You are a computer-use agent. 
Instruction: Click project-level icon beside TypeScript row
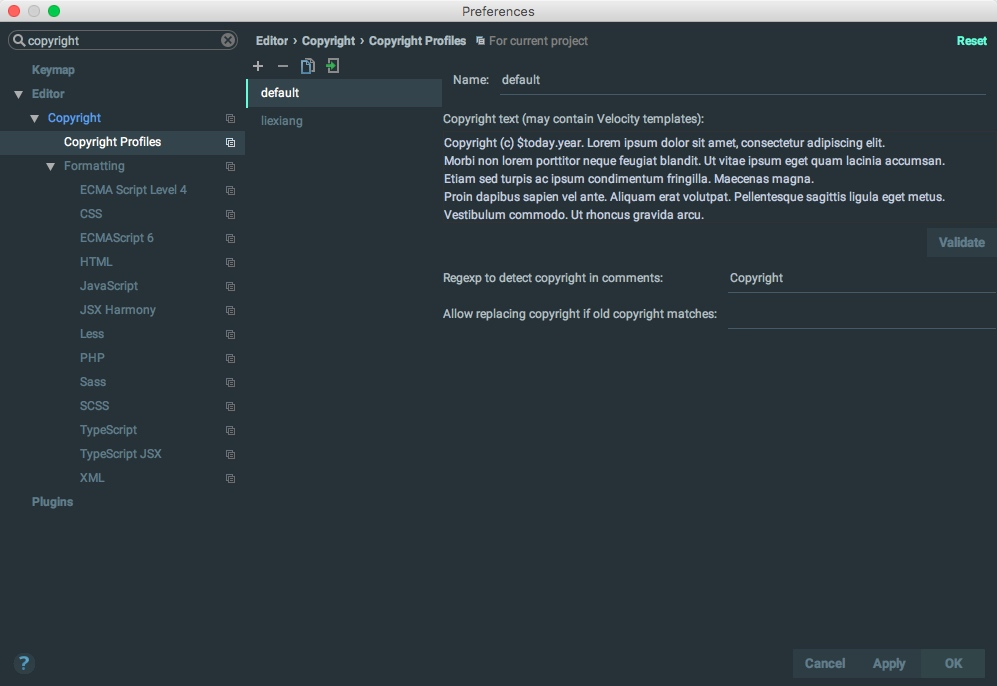point(230,430)
